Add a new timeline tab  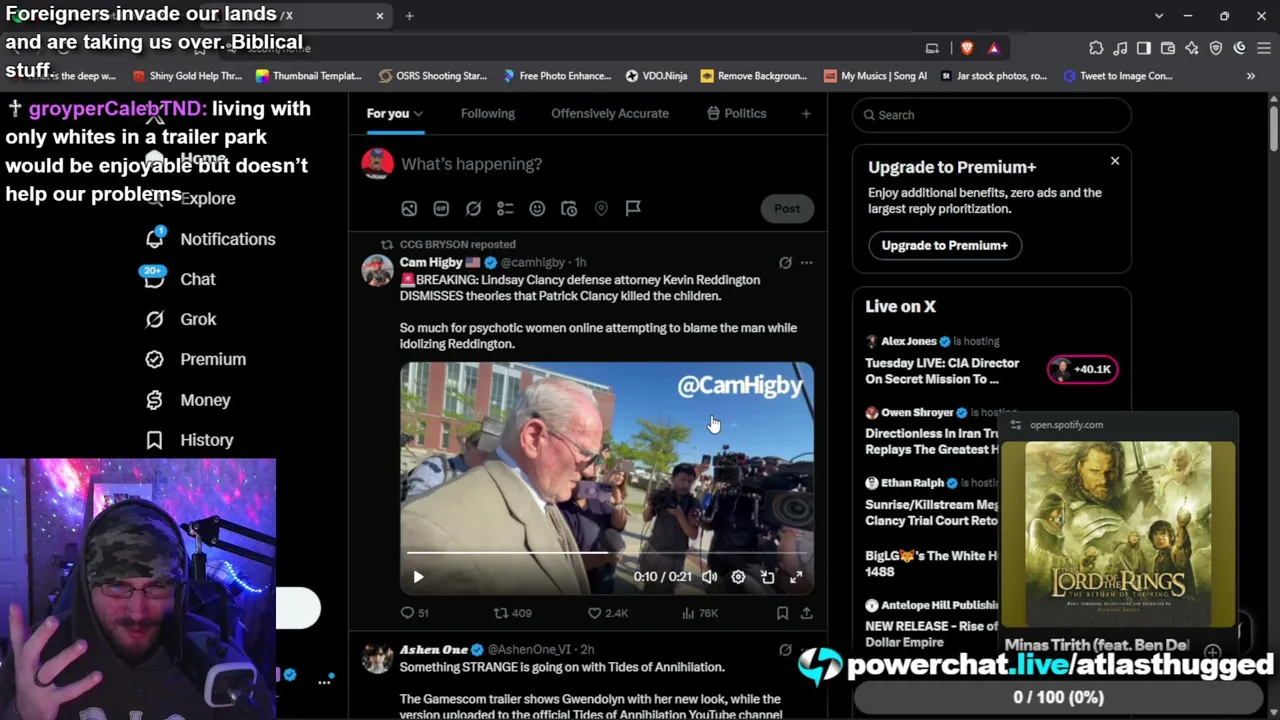coord(806,113)
